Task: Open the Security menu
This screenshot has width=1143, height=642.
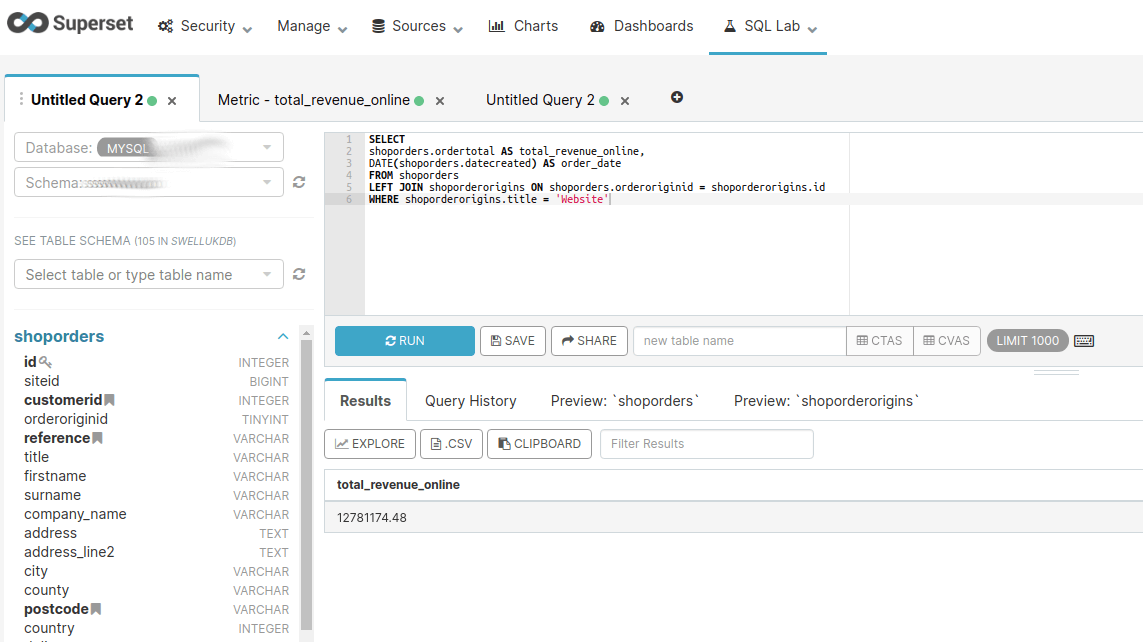Action: pyautogui.click(x=205, y=26)
